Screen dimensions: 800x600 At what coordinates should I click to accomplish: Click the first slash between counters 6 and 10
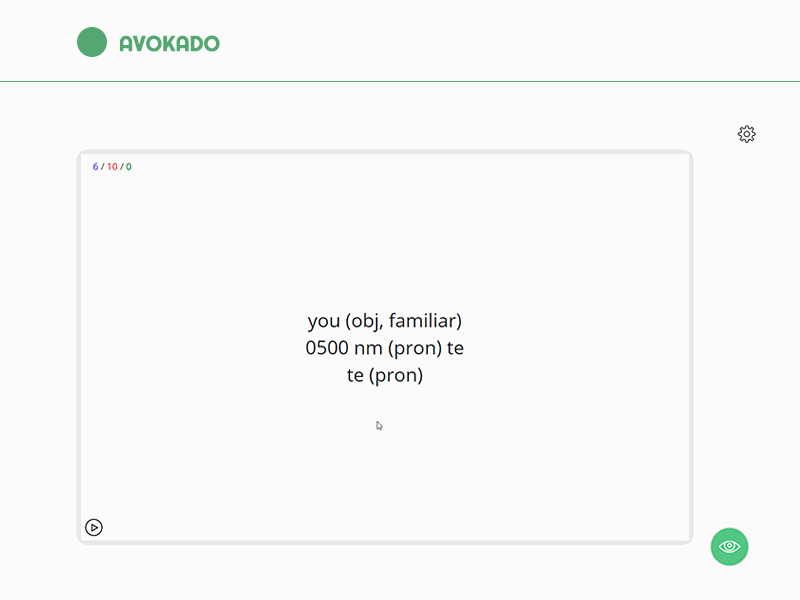click(x=103, y=167)
